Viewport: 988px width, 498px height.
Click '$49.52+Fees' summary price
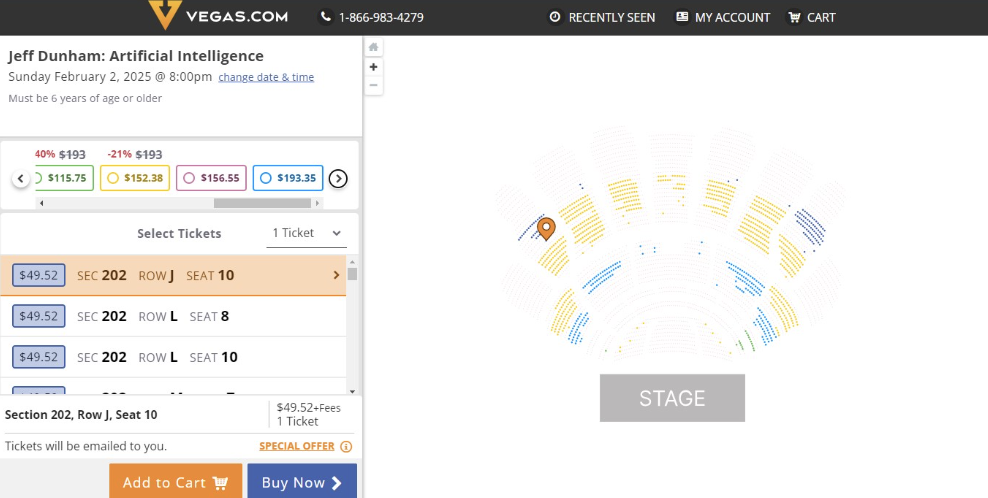pos(309,408)
